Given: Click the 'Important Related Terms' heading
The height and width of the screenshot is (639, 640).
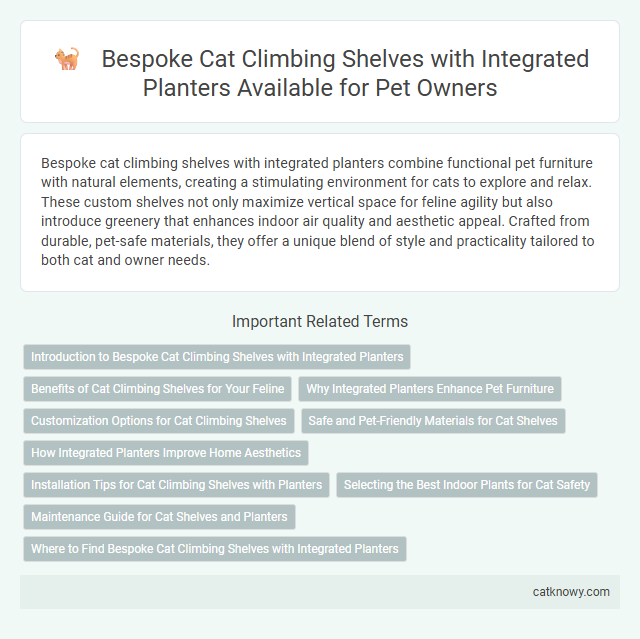Looking at the screenshot, I should (x=320, y=322).
